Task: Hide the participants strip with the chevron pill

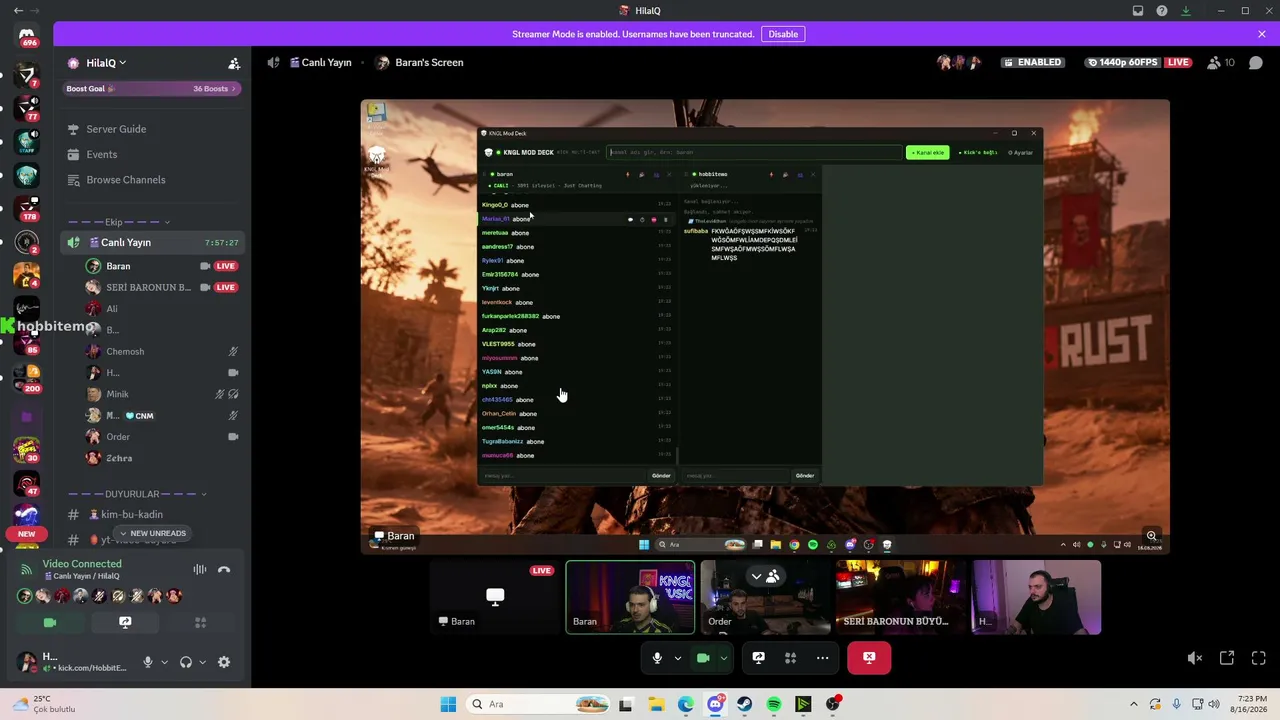Action: tap(765, 576)
